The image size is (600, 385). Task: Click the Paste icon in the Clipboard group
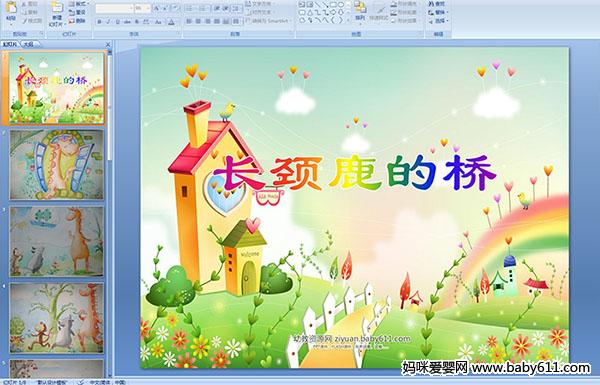pos(11,8)
